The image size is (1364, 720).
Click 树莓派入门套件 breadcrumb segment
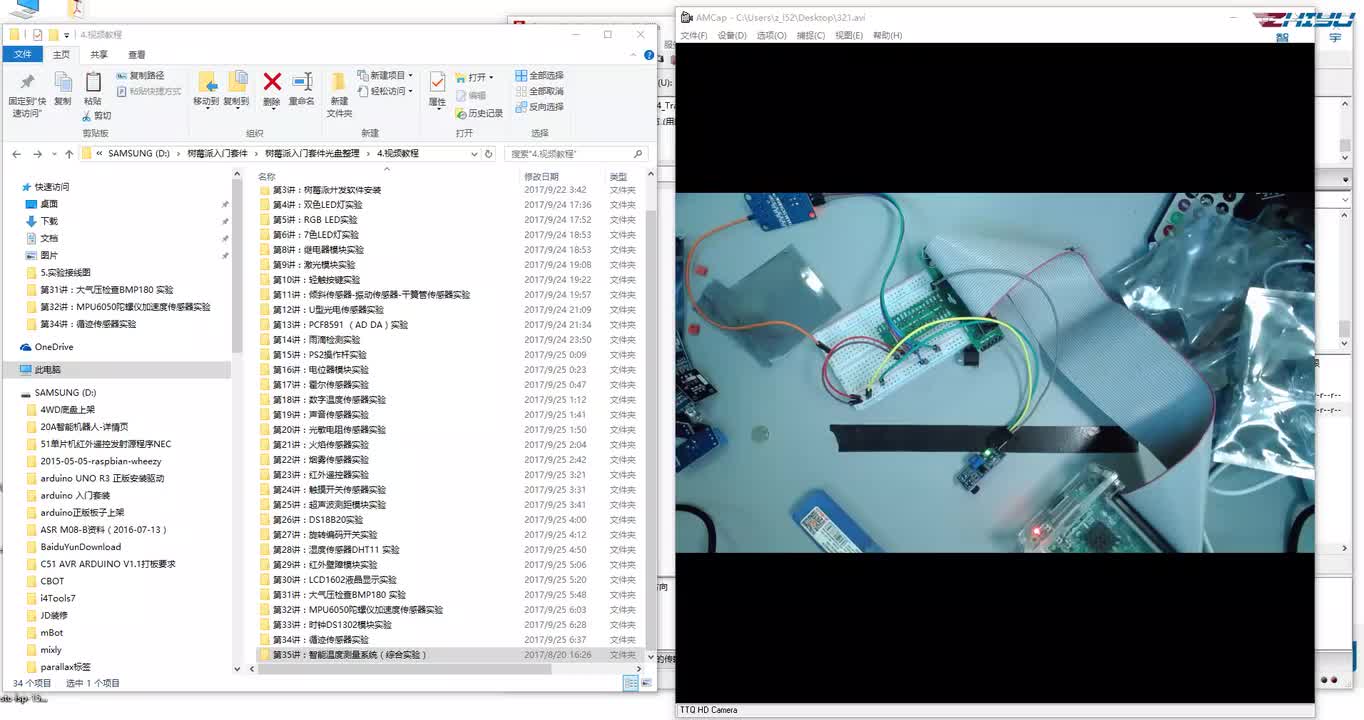[x=217, y=154]
